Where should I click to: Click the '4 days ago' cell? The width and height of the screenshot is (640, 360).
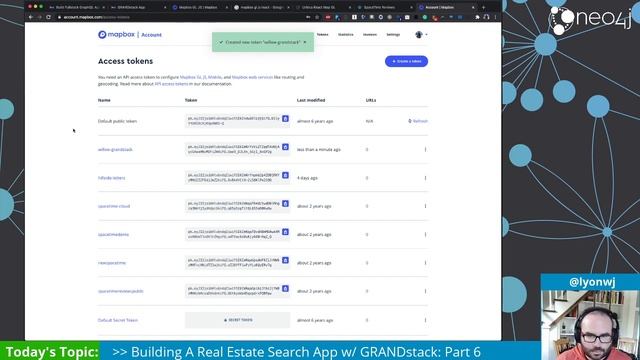coord(307,178)
